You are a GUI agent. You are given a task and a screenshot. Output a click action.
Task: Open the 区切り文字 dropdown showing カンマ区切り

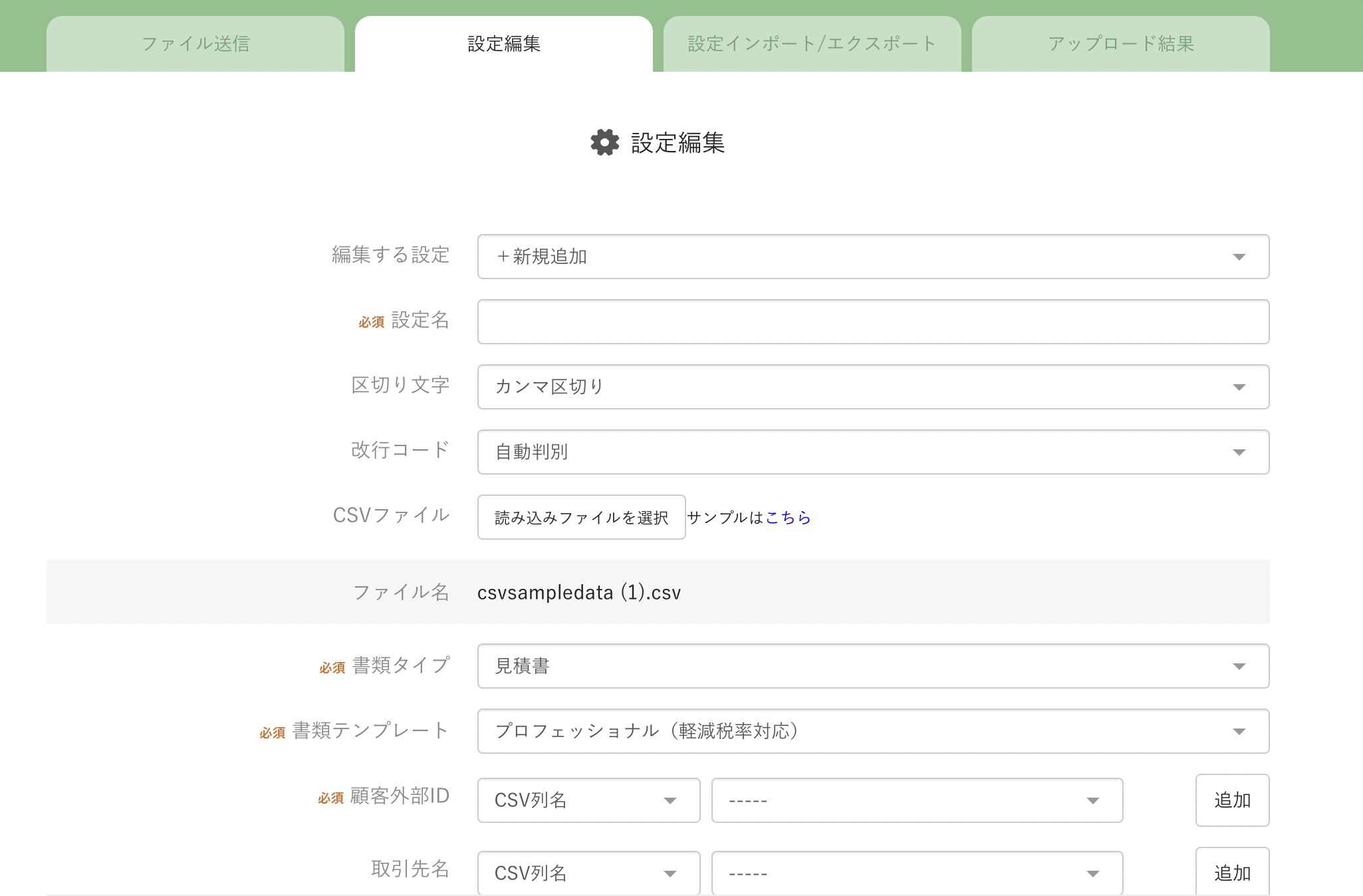click(x=873, y=387)
